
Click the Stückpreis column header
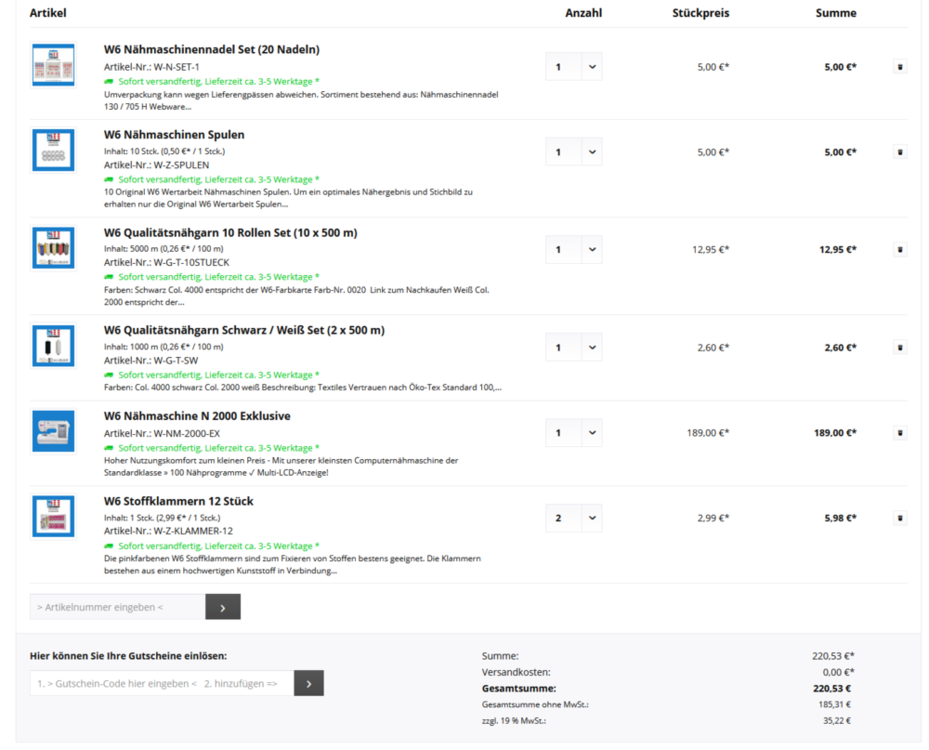[x=701, y=13]
